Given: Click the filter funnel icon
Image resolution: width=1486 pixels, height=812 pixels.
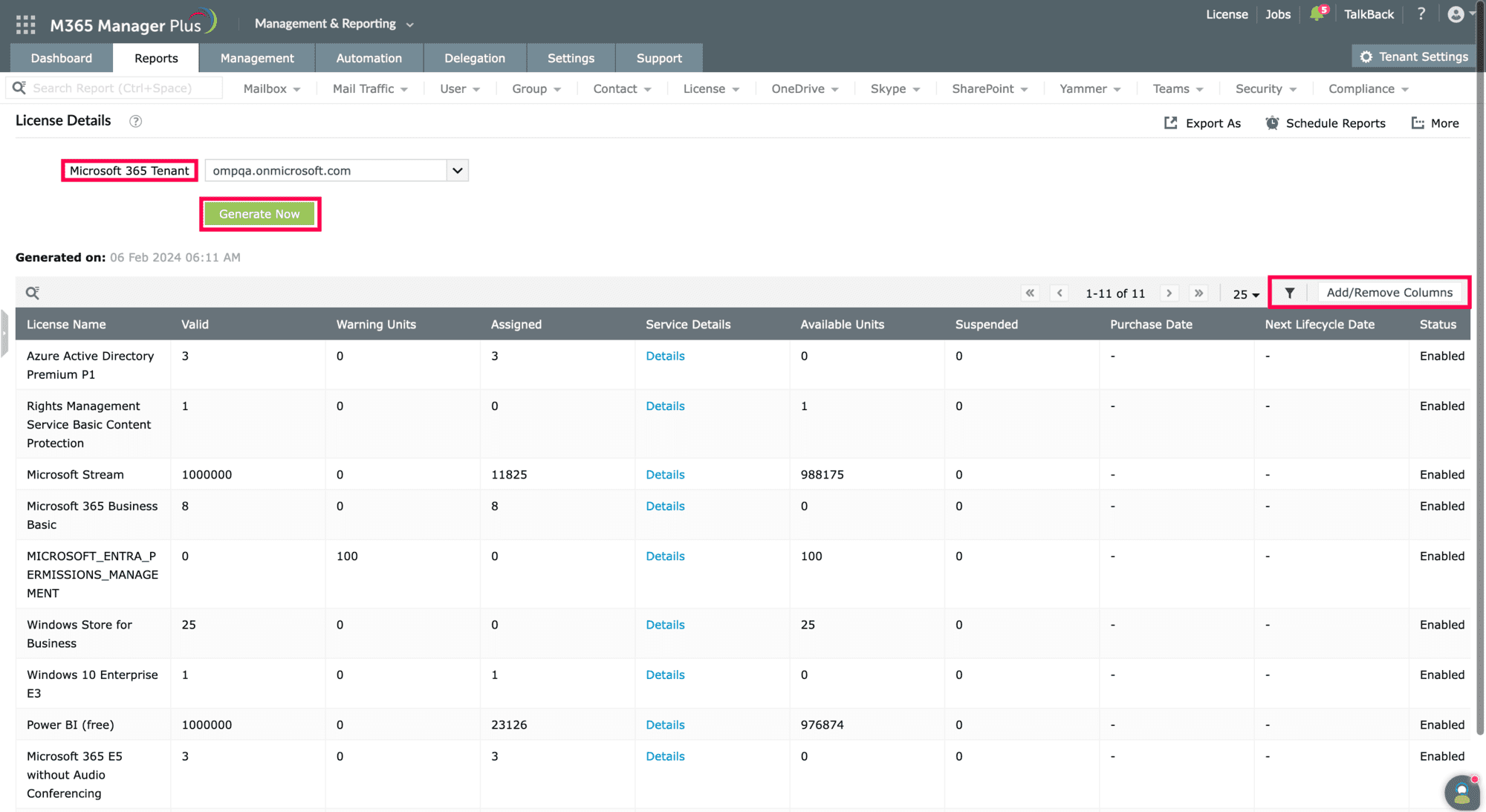Looking at the screenshot, I should [x=1290, y=293].
